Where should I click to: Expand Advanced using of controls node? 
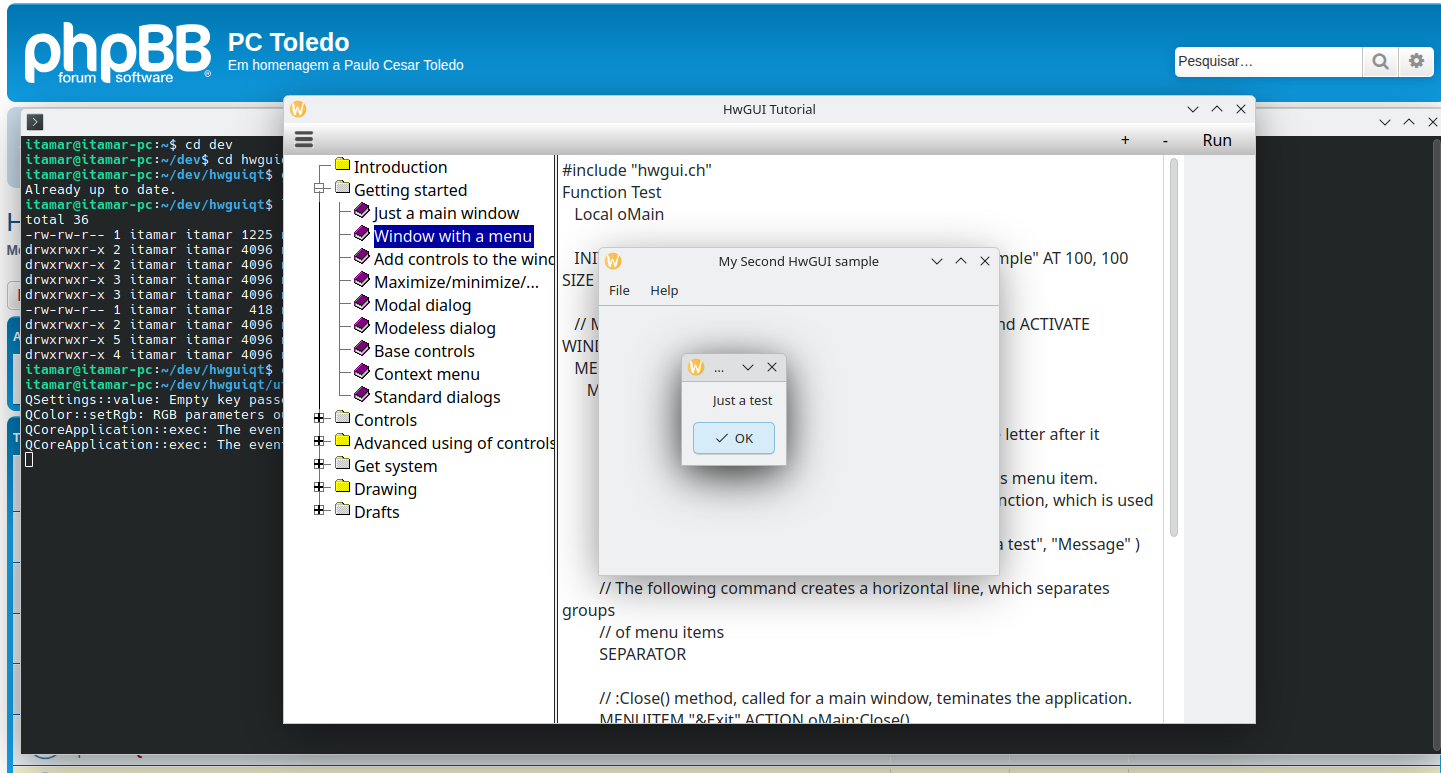tap(320, 442)
